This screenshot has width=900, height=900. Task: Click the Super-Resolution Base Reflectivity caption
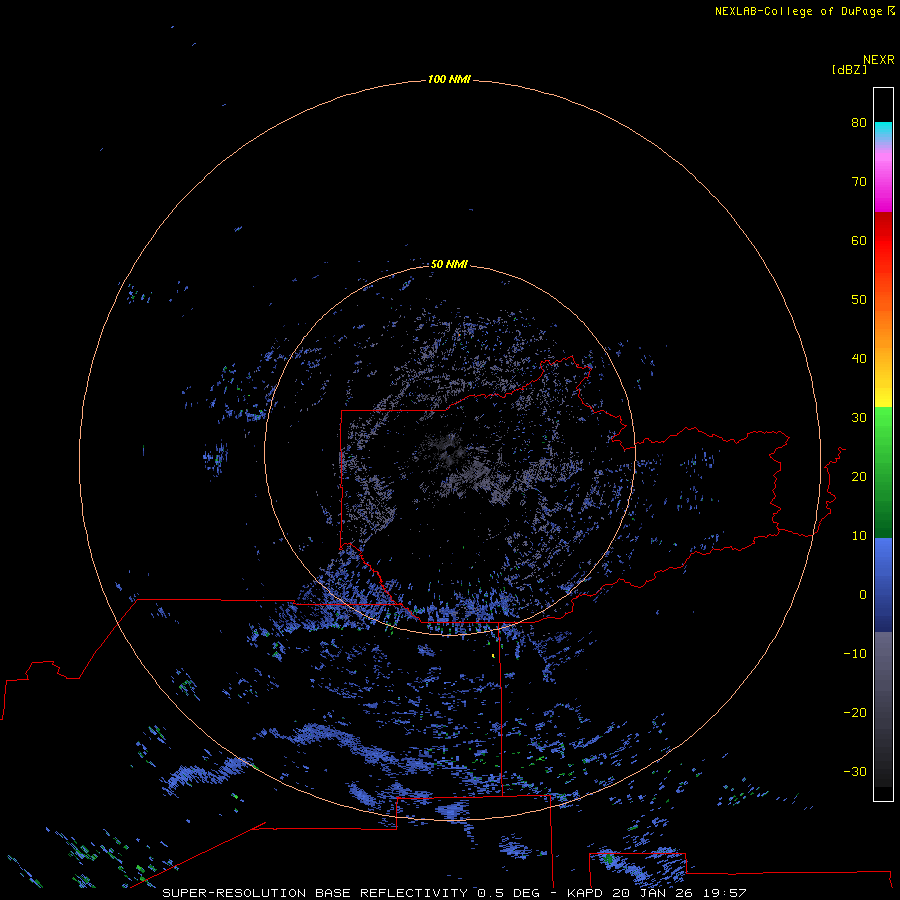click(x=315, y=893)
